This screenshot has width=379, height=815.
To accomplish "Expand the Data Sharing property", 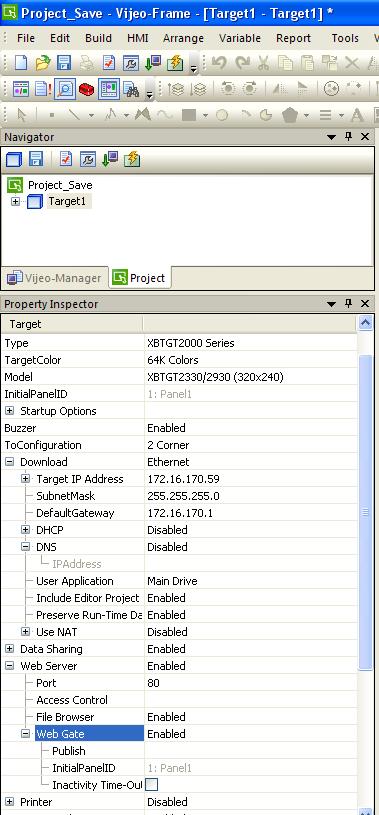I will tap(9, 649).
